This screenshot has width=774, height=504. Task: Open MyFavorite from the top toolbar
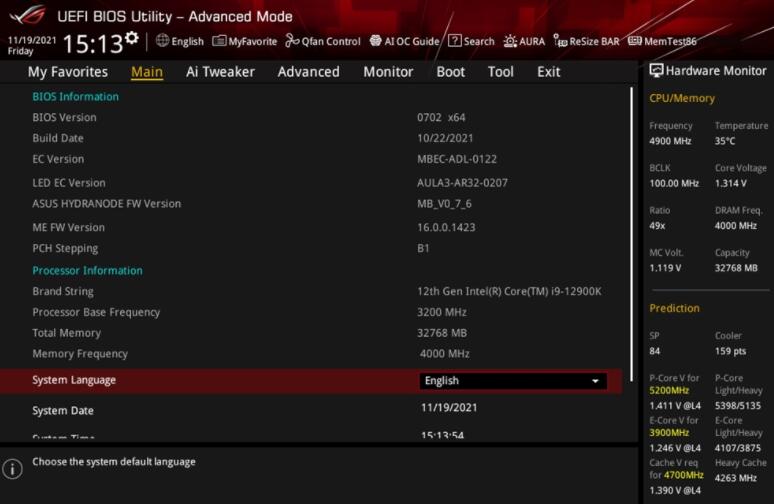tap(245, 41)
